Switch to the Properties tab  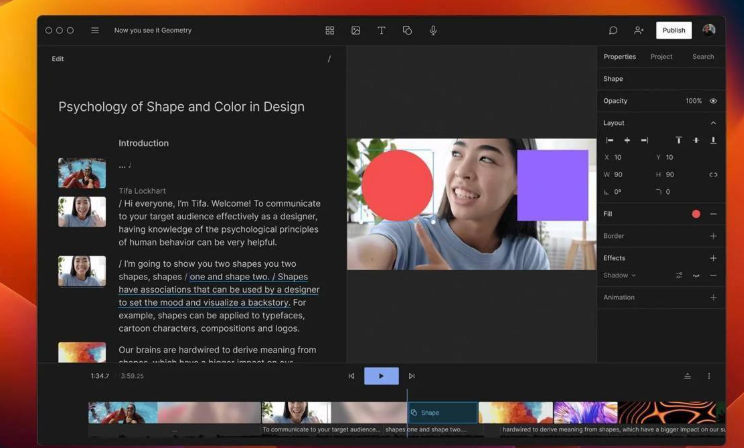coord(619,56)
